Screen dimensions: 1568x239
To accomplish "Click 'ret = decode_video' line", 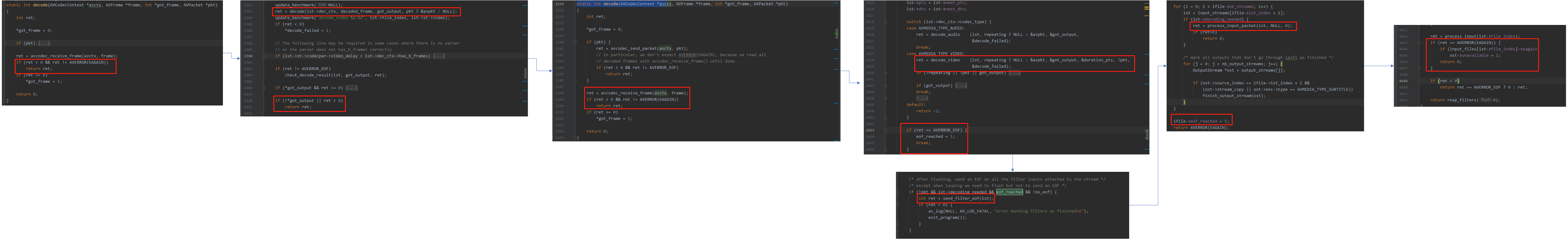I will click(x=1023, y=60).
